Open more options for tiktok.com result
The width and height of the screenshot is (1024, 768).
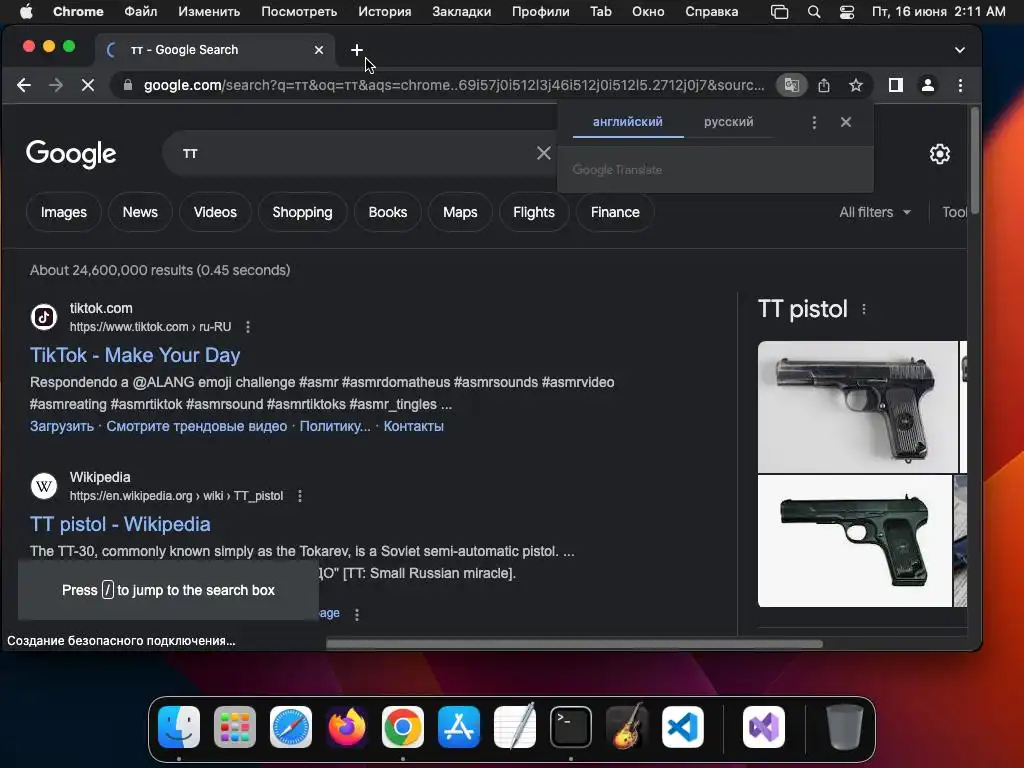tap(248, 327)
